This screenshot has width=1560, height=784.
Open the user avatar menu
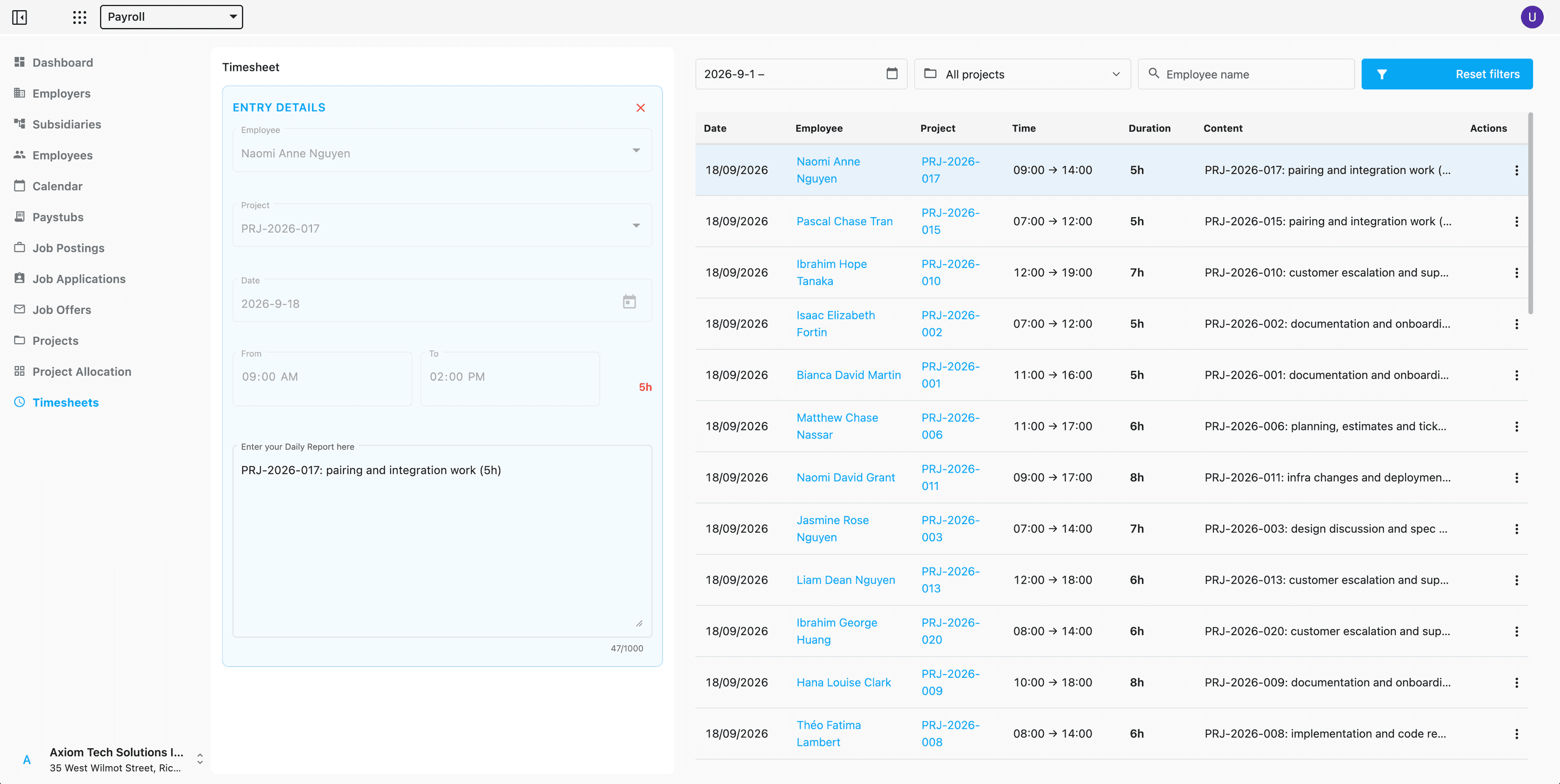pyautogui.click(x=1531, y=17)
